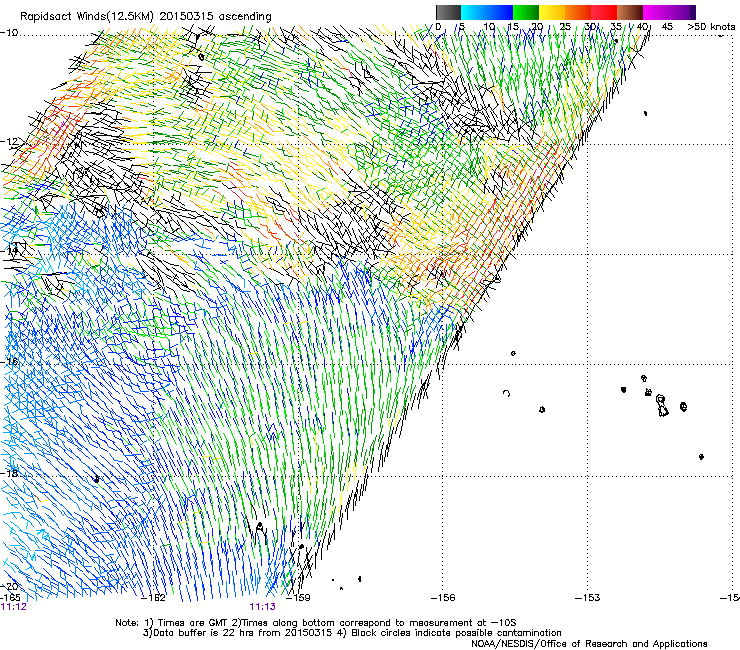
Task: Select the green 15-20 knots legend swatch
Action: (x=526, y=12)
